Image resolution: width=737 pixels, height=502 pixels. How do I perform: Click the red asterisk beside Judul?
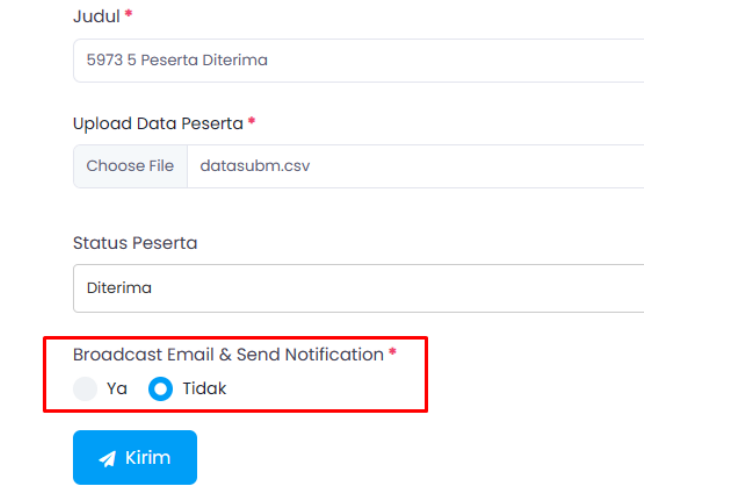(129, 16)
